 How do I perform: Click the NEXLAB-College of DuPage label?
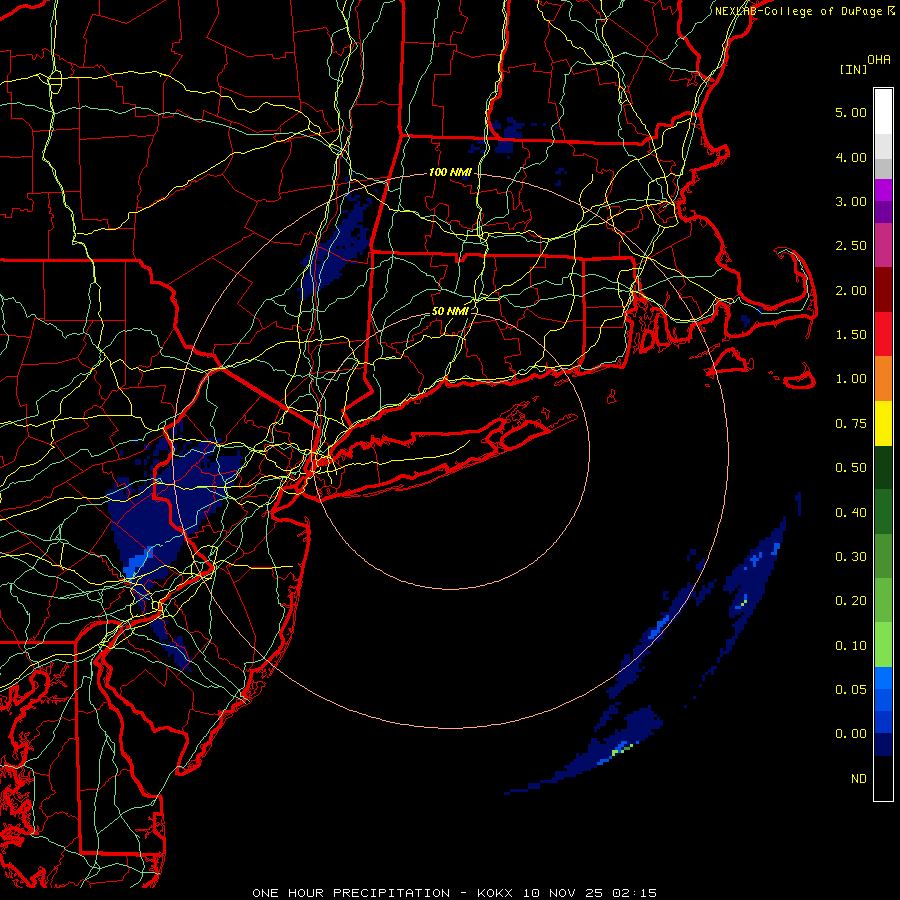pos(798,11)
